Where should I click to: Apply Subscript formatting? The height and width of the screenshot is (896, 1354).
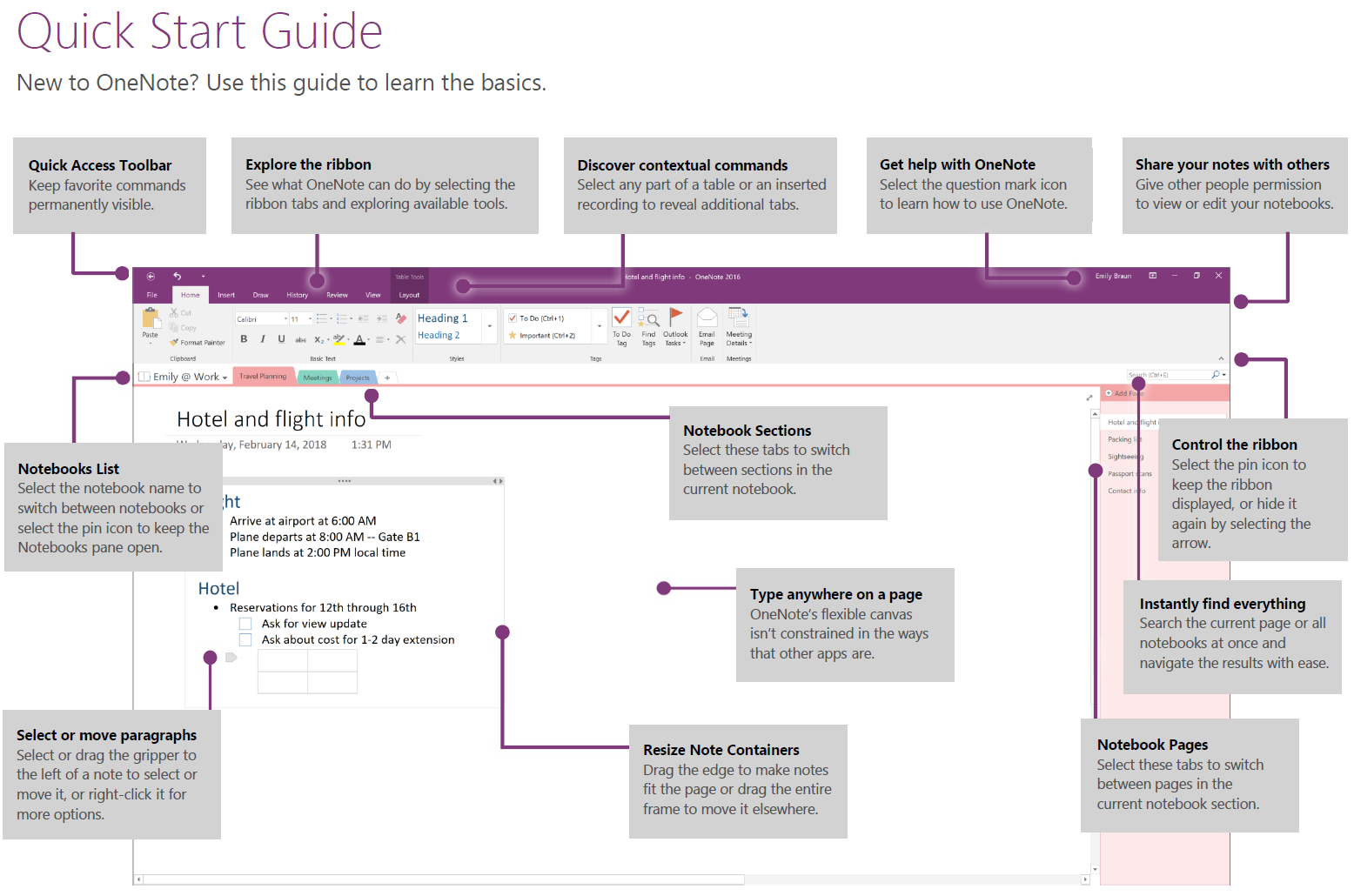click(x=320, y=340)
